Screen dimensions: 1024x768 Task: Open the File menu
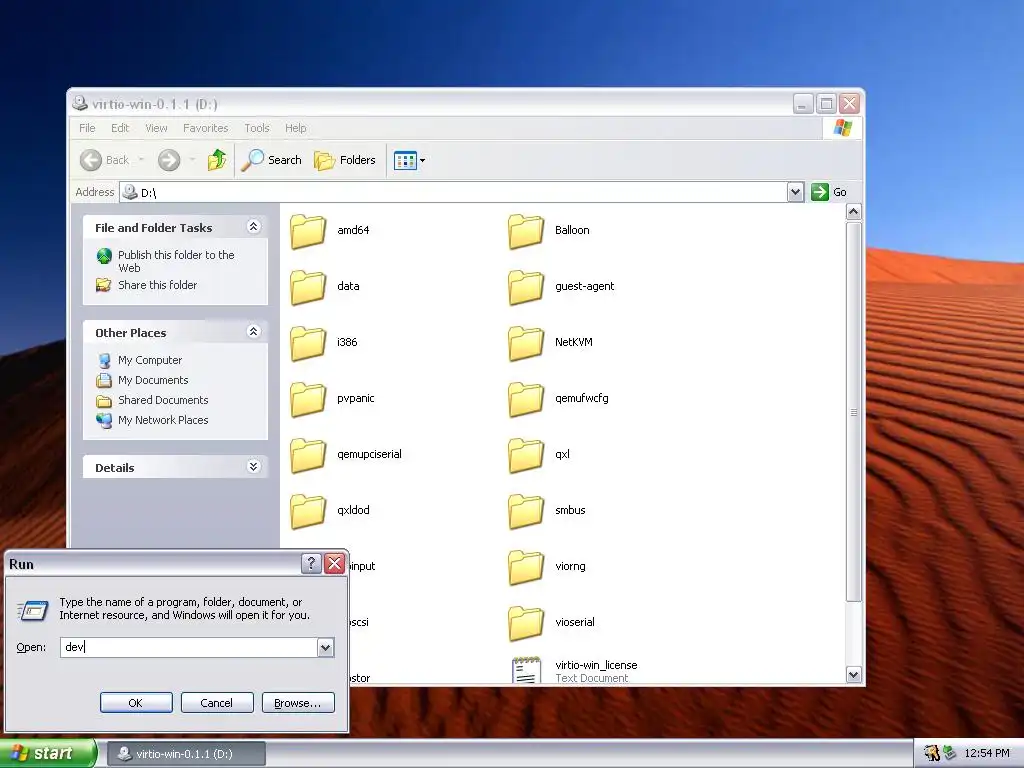(x=87, y=128)
